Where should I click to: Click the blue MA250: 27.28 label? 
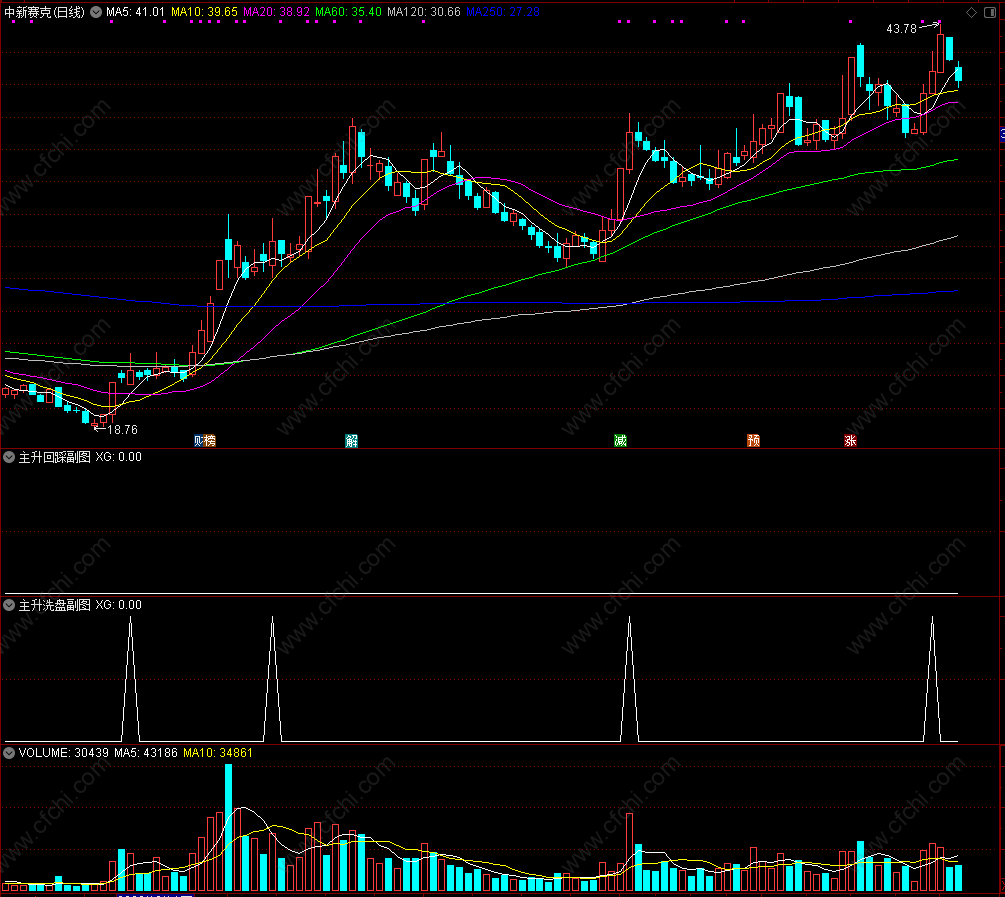(503, 12)
